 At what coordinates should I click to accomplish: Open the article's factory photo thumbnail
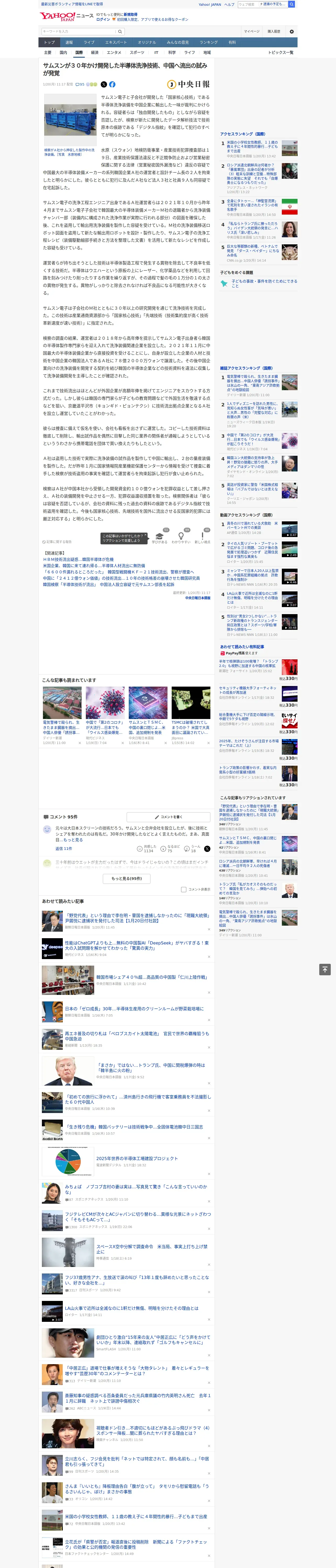[x=71, y=119]
